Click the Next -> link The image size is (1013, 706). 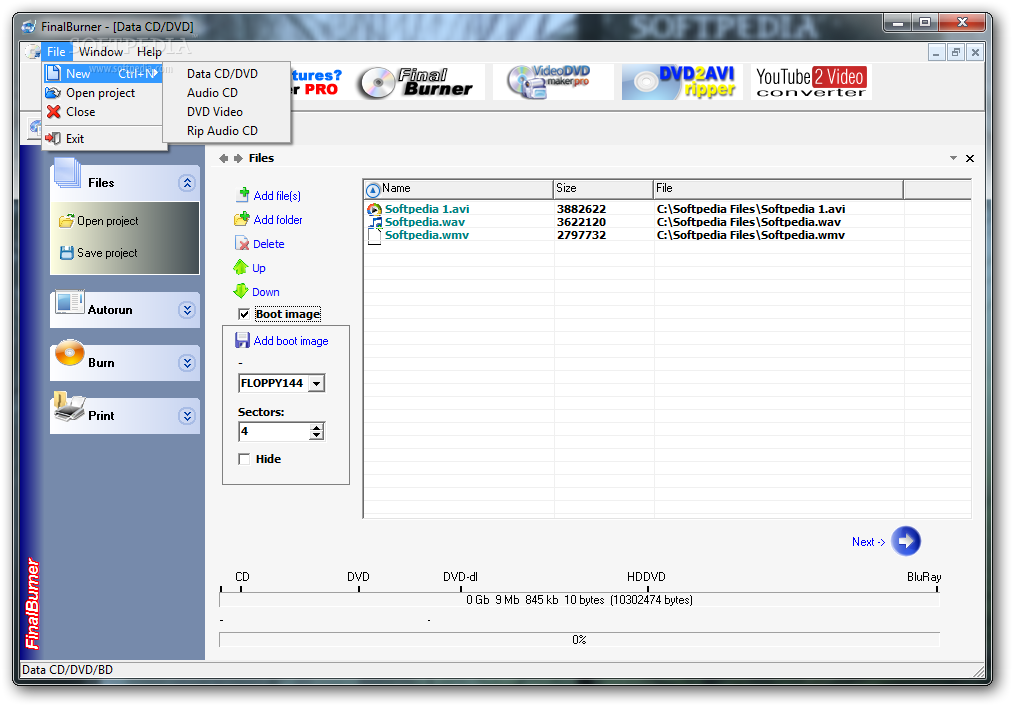868,542
